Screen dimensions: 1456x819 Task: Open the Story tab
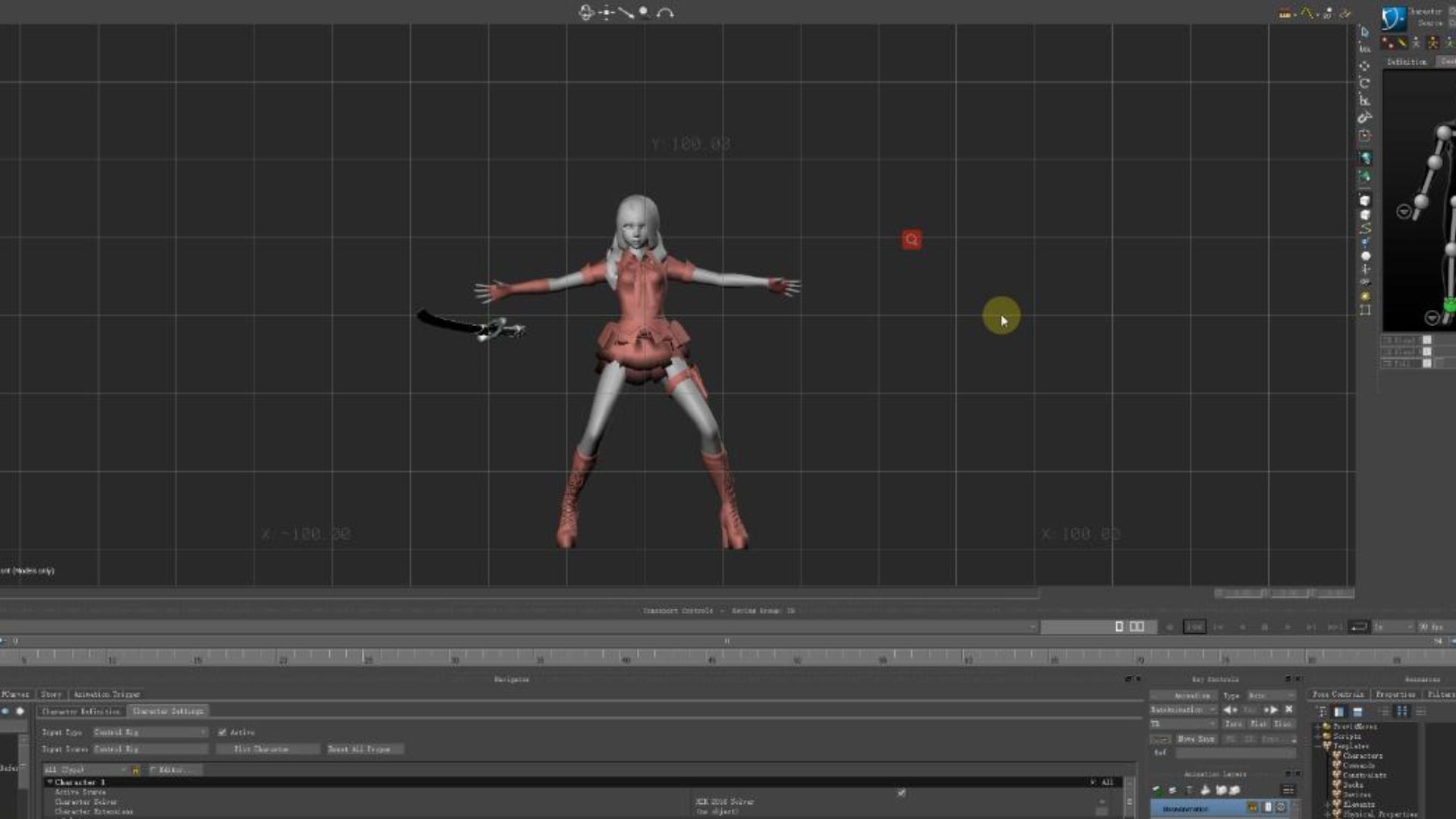pos(51,694)
